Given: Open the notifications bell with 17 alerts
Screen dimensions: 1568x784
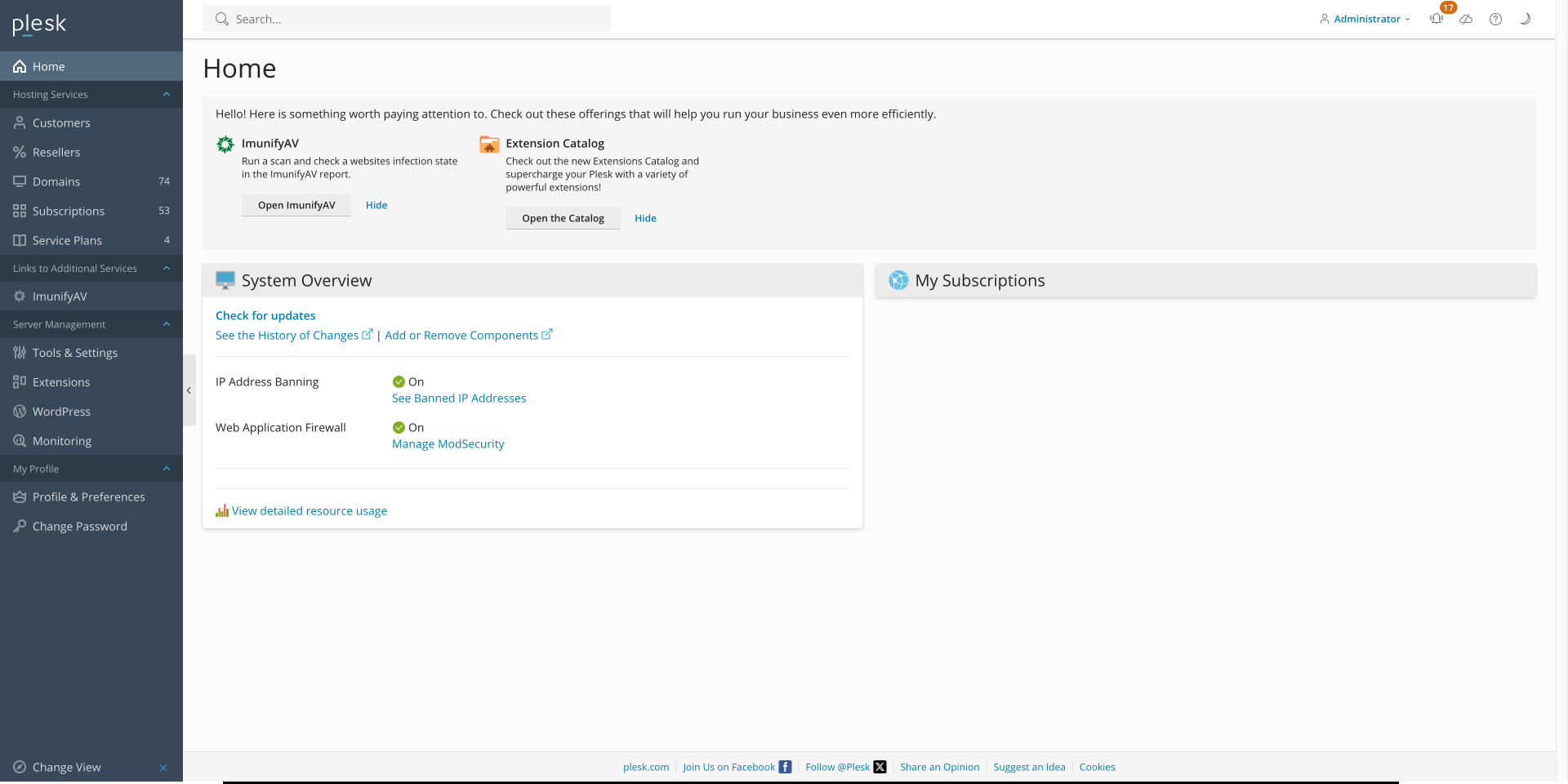Looking at the screenshot, I should pos(1436,19).
